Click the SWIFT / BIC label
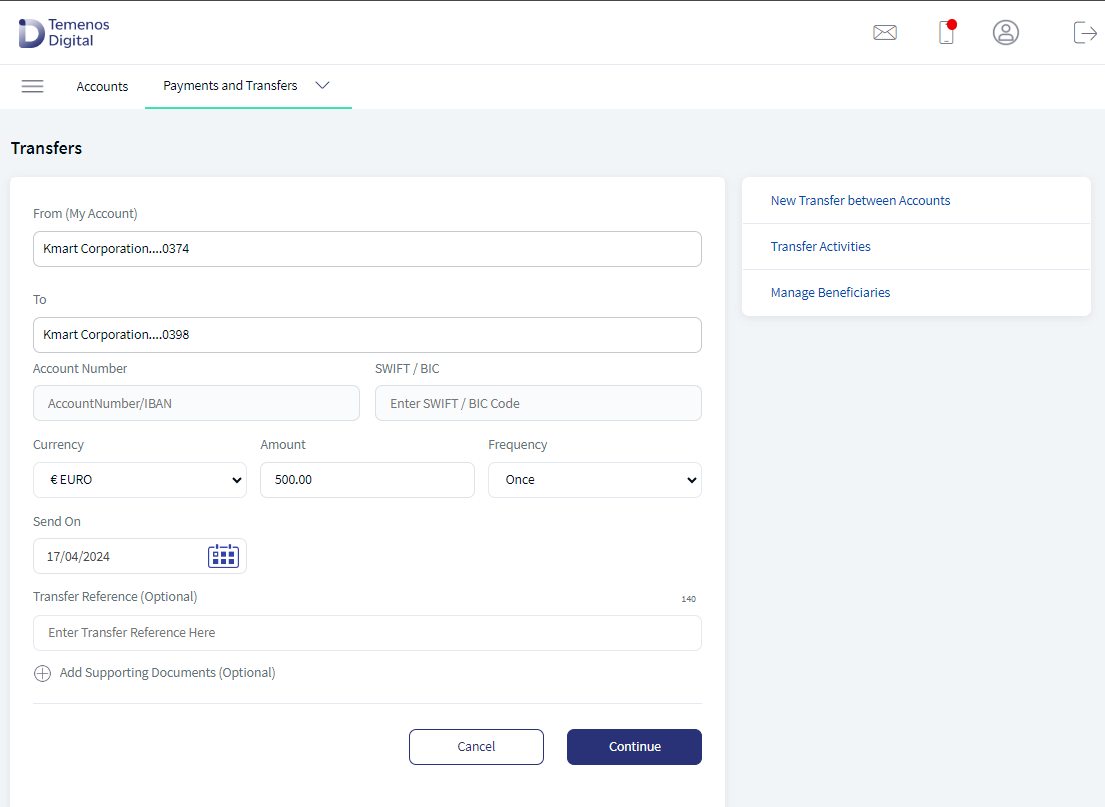This screenshot has width=1105, height=807. pyautogui.click(x=407, y=369)
